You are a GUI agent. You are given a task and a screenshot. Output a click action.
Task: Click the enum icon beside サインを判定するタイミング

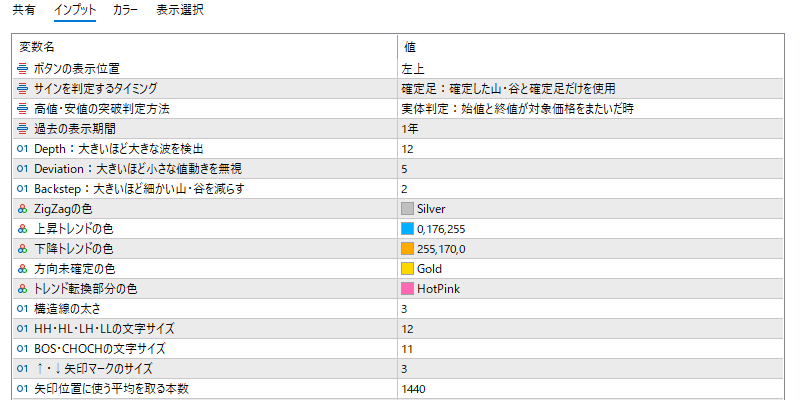[x=22, y=88]
